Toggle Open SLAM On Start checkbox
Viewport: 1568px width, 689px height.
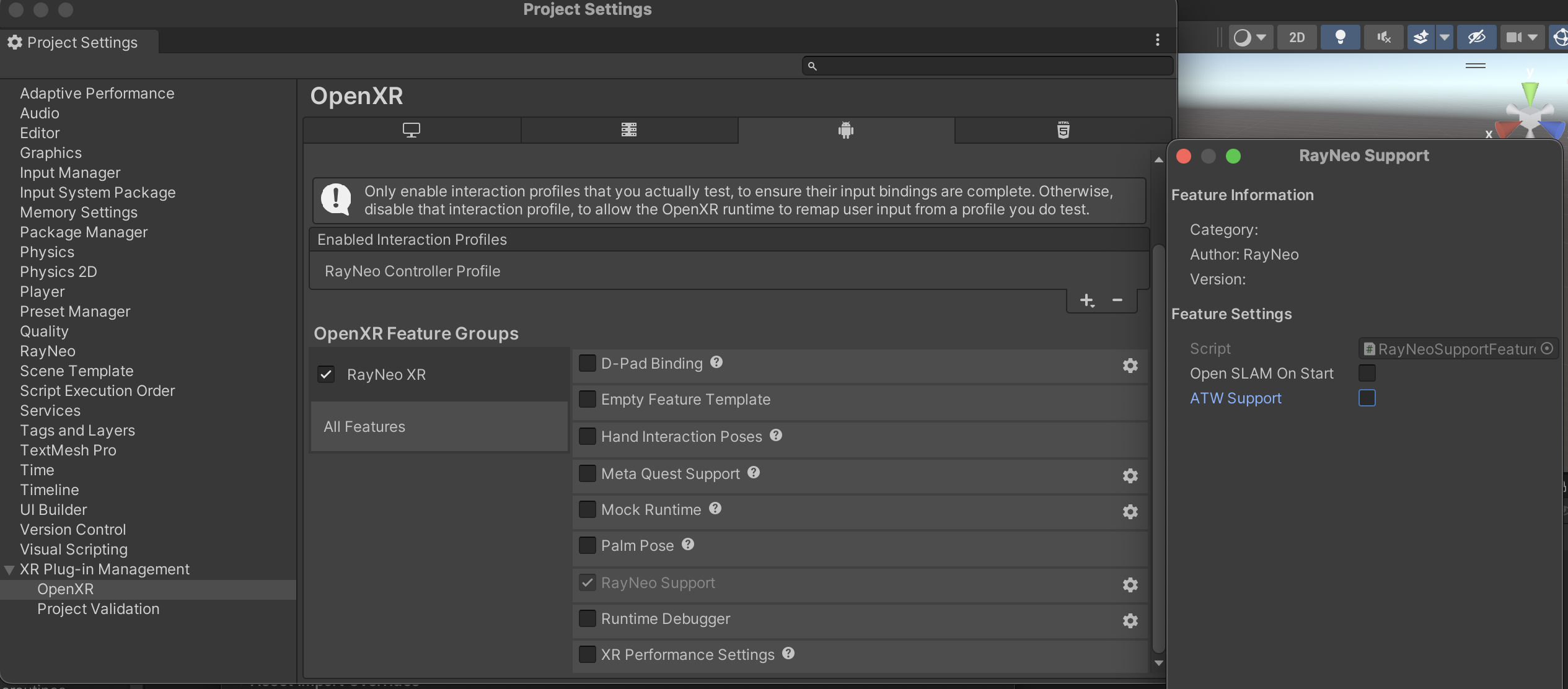(1367, 373)
